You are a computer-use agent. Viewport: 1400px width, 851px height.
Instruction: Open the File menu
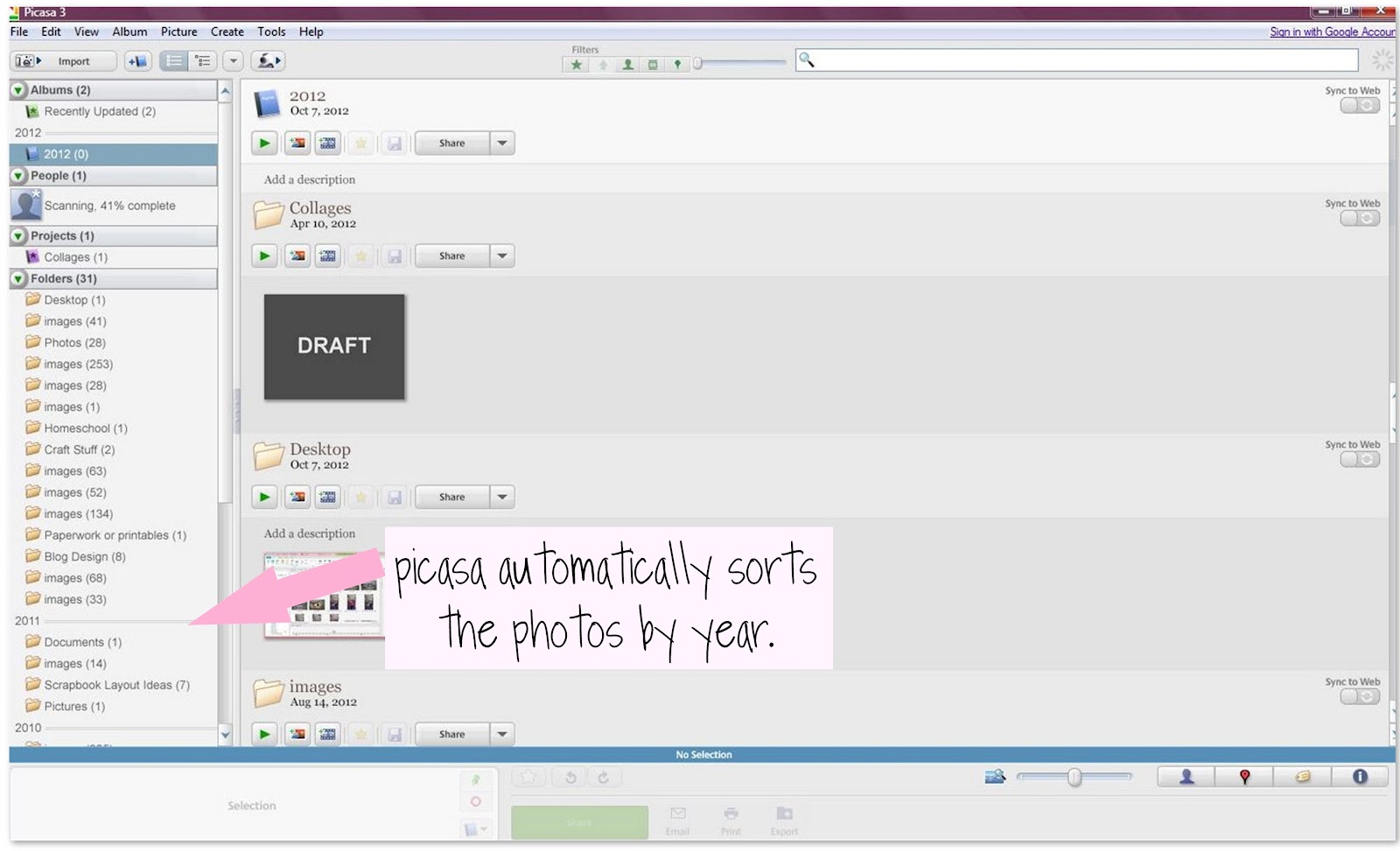[x=19, y=31]
